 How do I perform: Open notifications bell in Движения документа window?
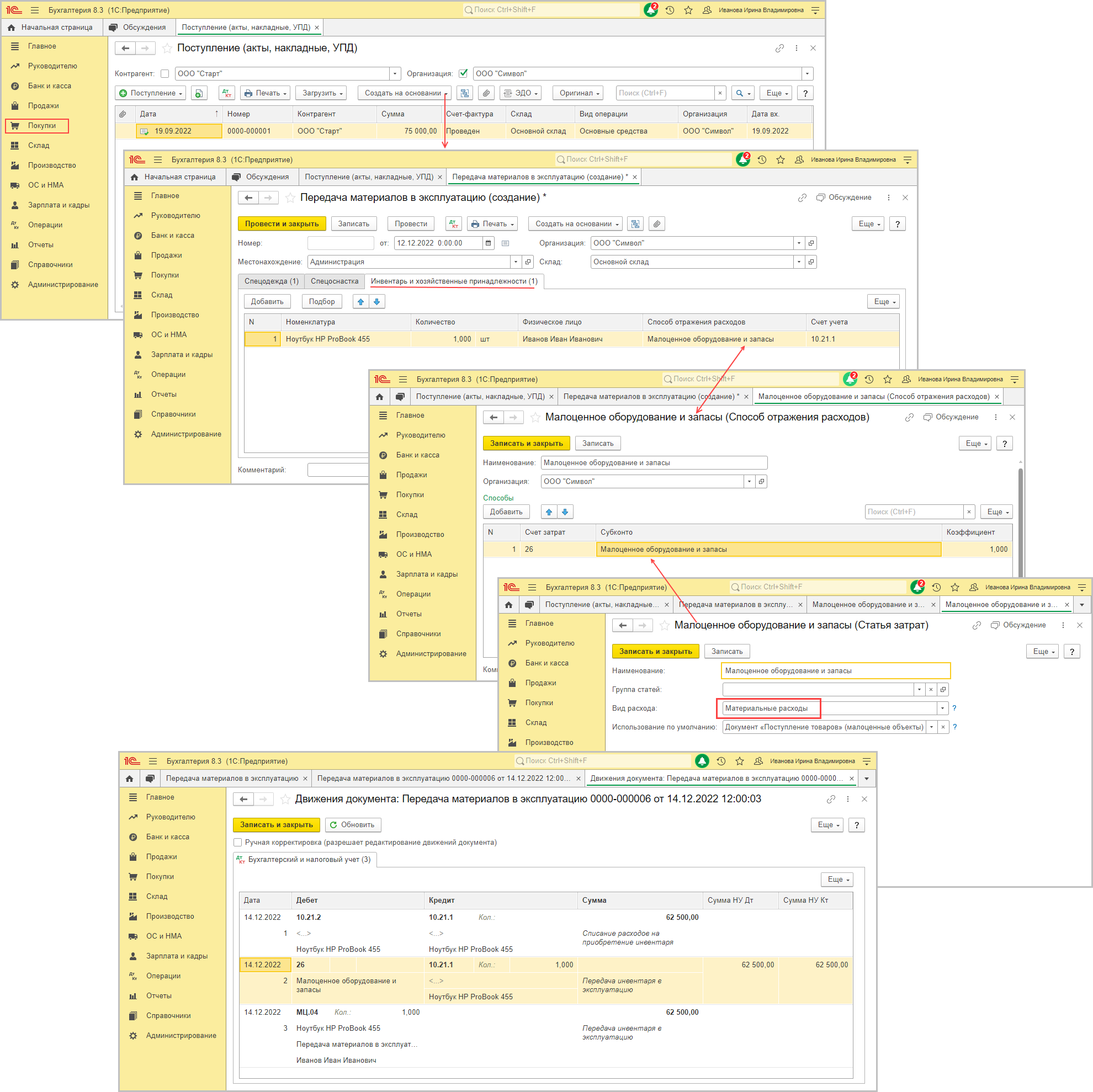coord(702,761)
